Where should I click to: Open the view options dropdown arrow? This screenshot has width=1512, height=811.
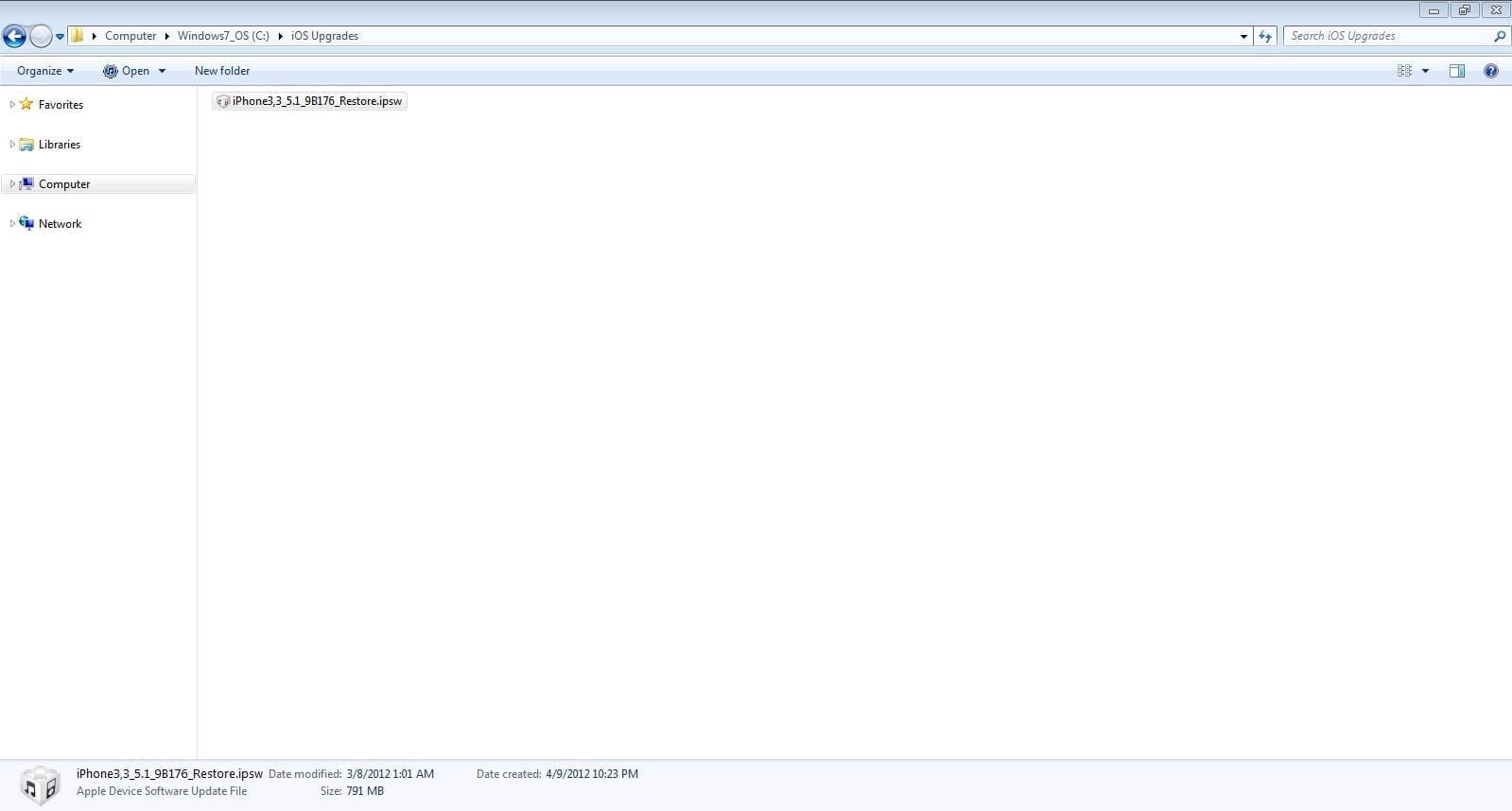1425,71
